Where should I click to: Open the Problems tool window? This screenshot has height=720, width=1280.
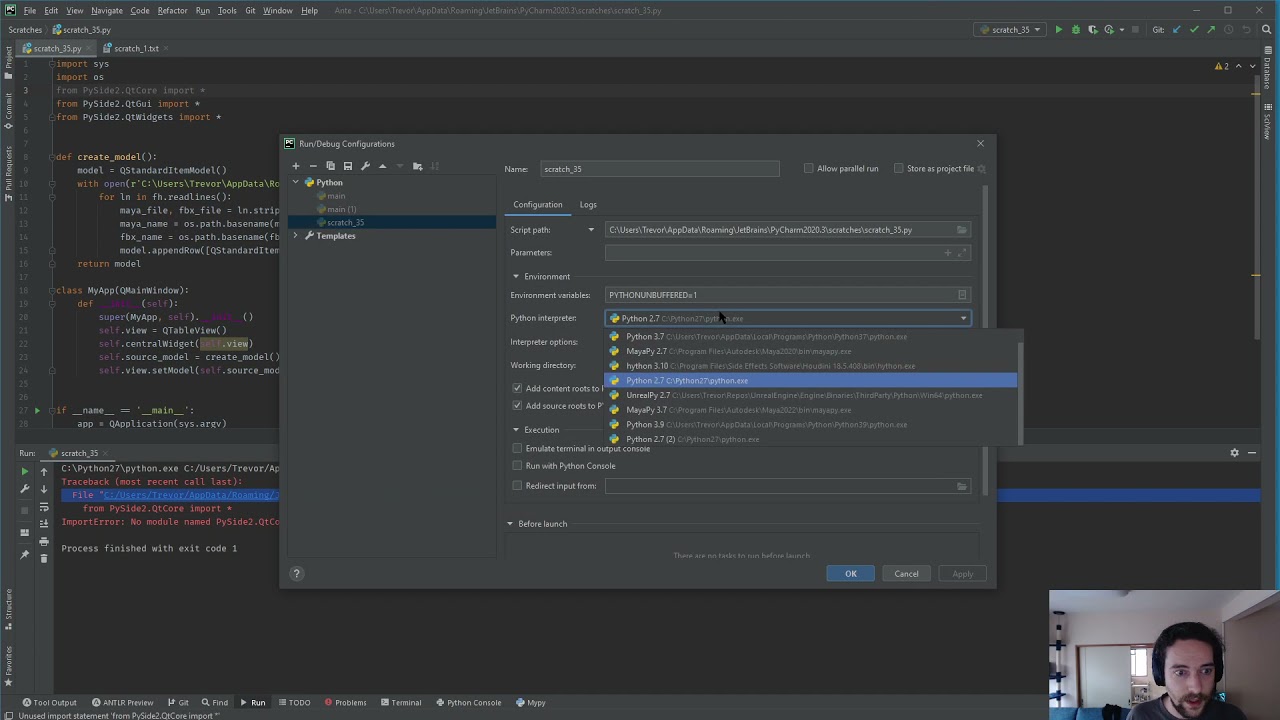(x=344, y=703)
